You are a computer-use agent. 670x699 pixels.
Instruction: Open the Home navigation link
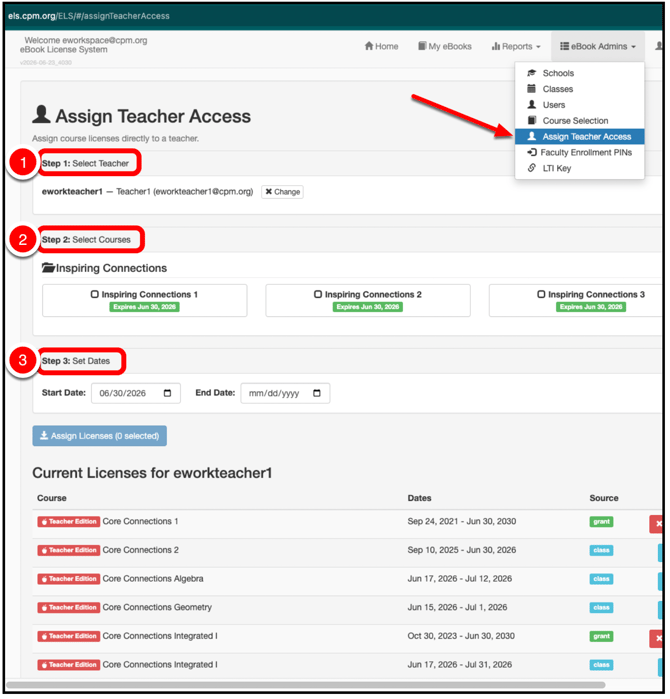pos(383,46)
